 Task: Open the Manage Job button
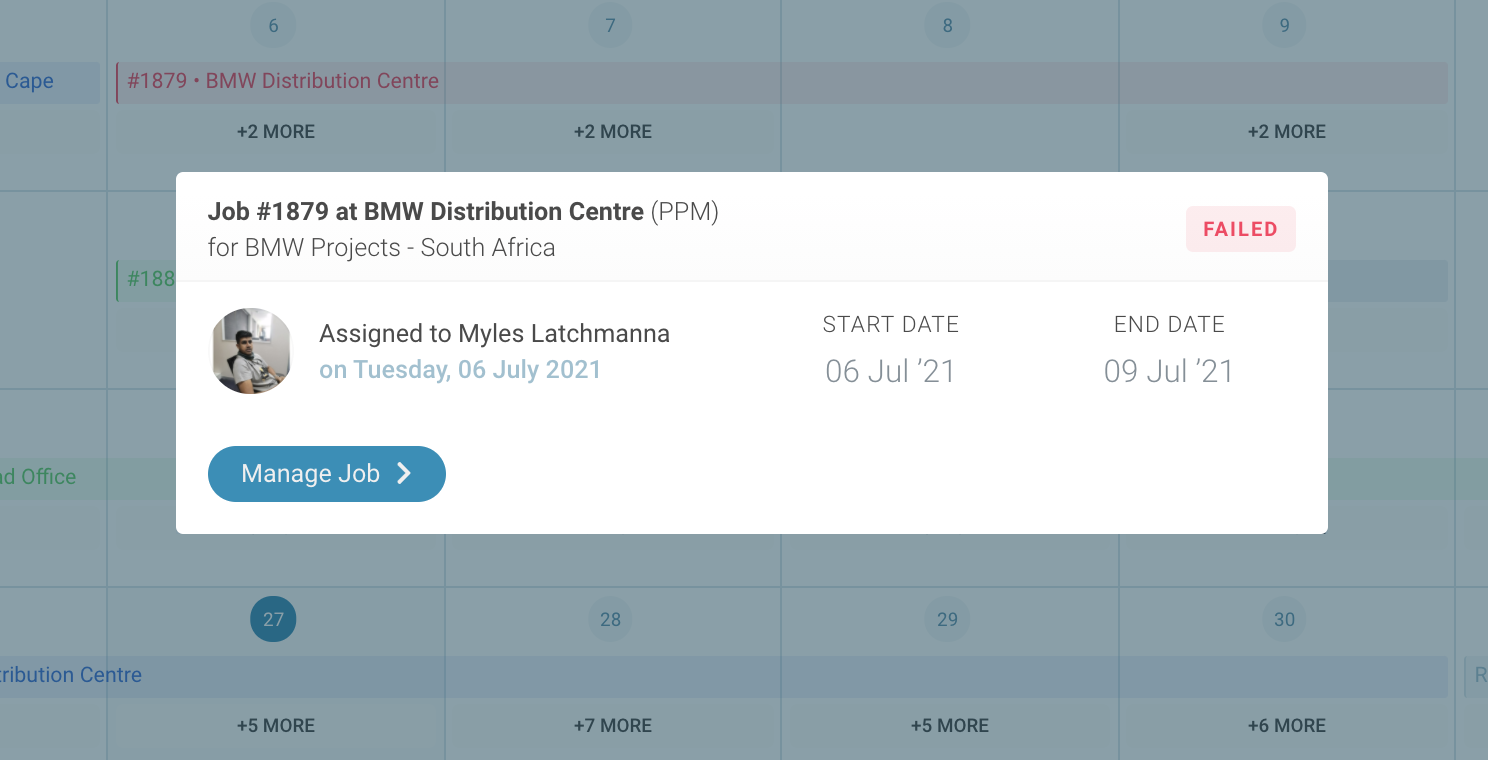326,474
